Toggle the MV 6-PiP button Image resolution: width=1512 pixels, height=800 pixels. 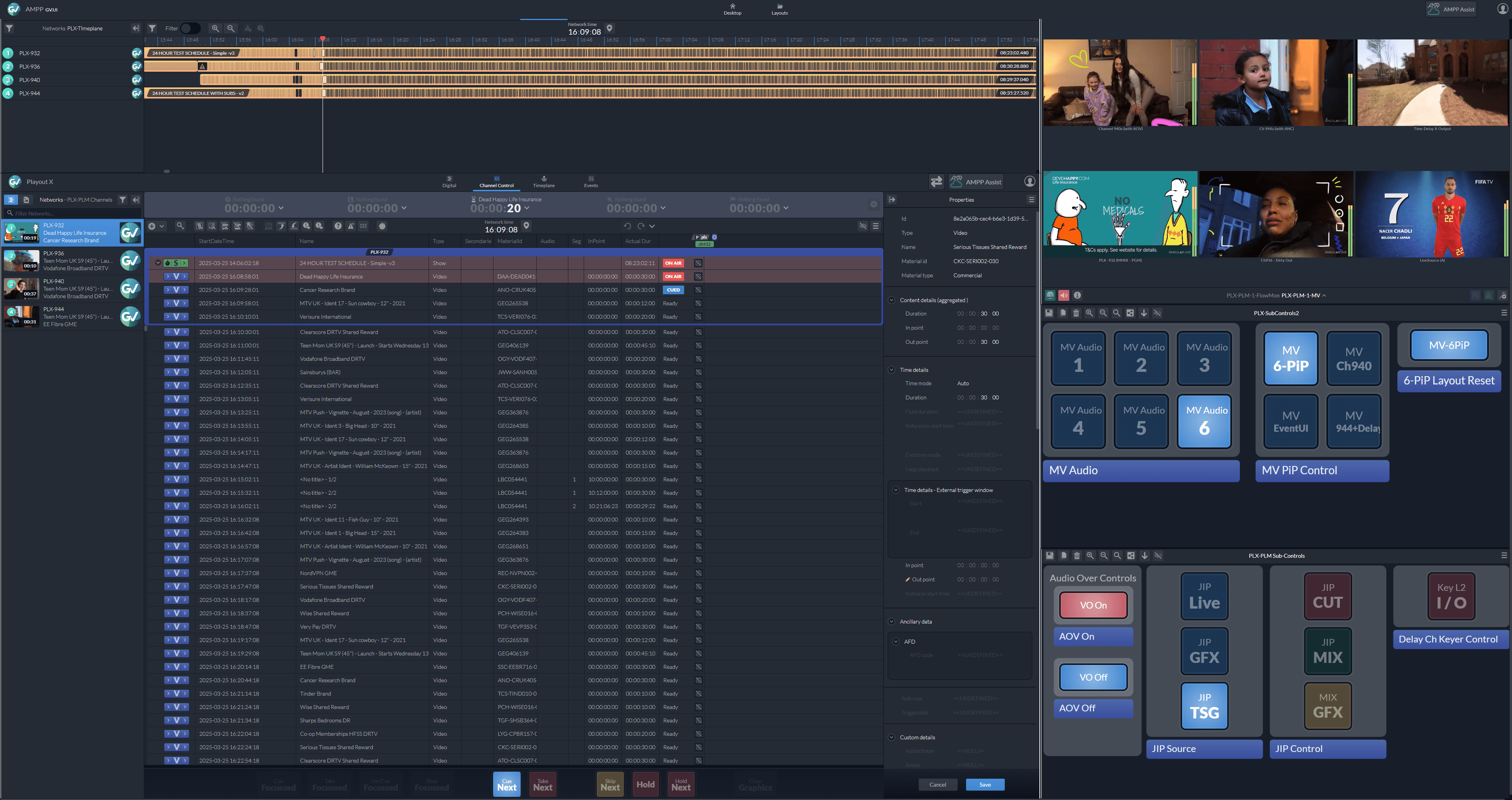[1291, 358]
